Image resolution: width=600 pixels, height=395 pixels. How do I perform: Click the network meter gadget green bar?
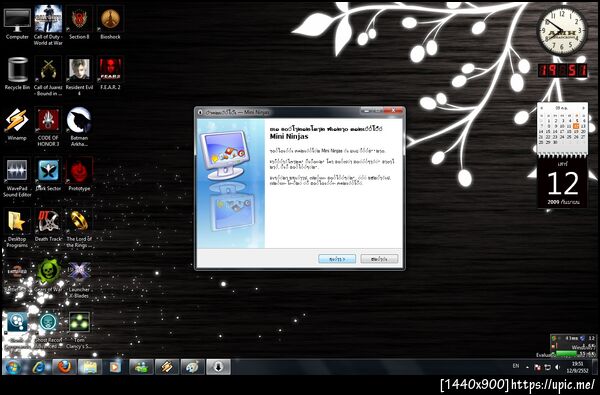[x=566, y=354]
